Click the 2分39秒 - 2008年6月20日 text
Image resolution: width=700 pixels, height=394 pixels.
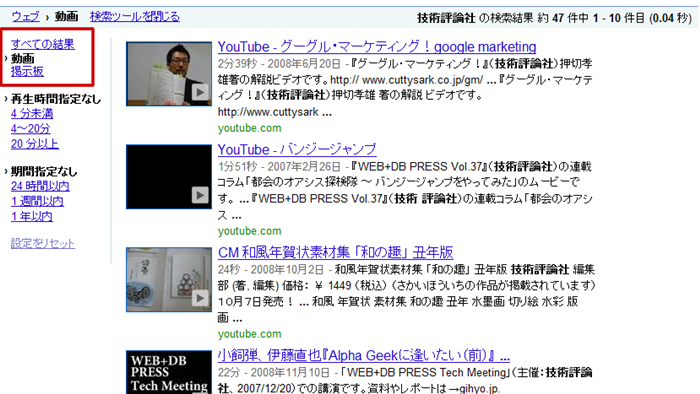[279, 64]
